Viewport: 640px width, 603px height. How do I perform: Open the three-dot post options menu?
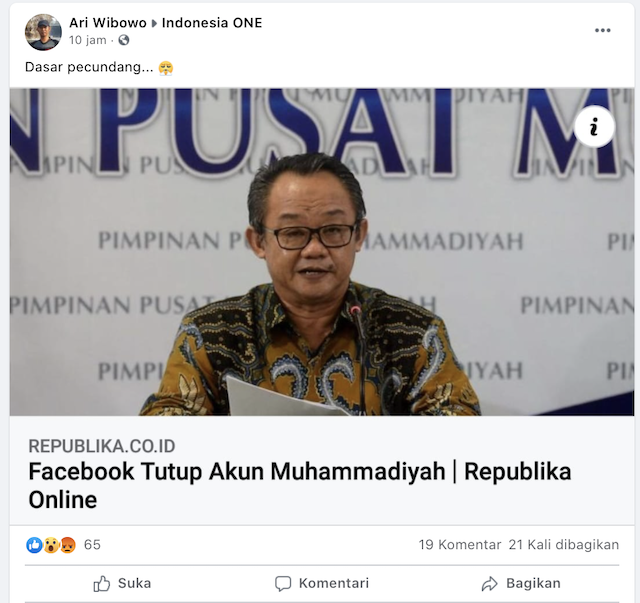(602, 30)
